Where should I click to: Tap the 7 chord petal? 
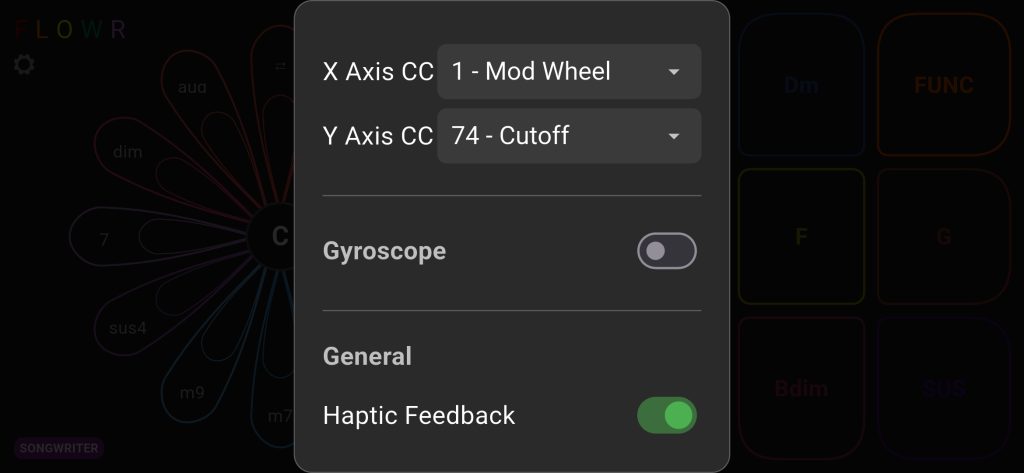click(x=104, y=240)
